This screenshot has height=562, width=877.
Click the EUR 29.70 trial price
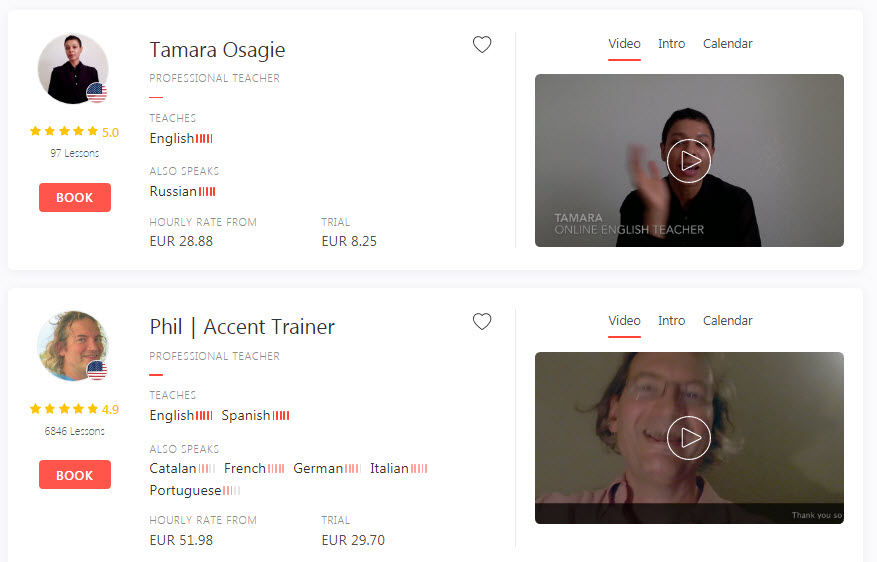(353, 540)
